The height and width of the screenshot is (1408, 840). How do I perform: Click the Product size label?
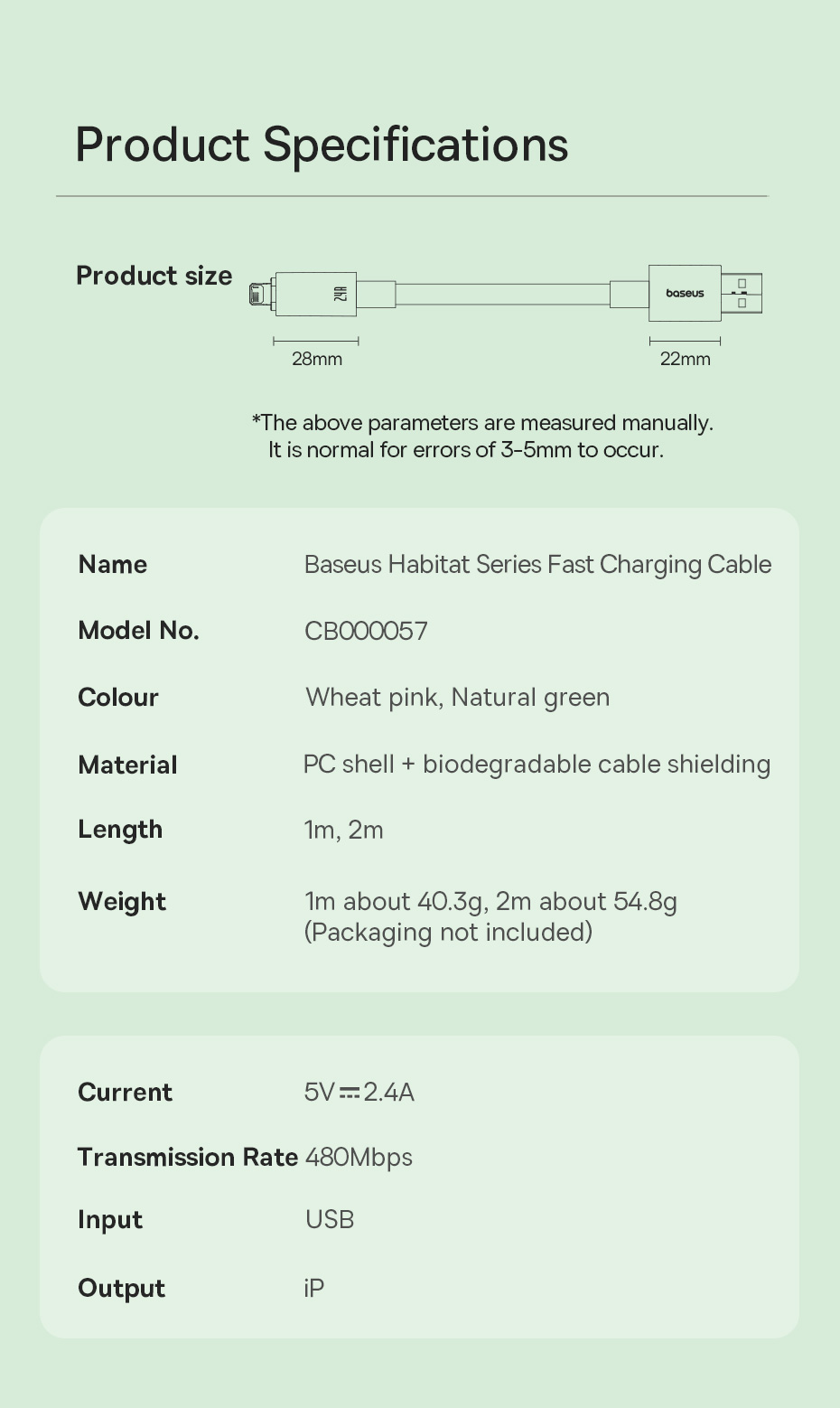coord(154,276)
